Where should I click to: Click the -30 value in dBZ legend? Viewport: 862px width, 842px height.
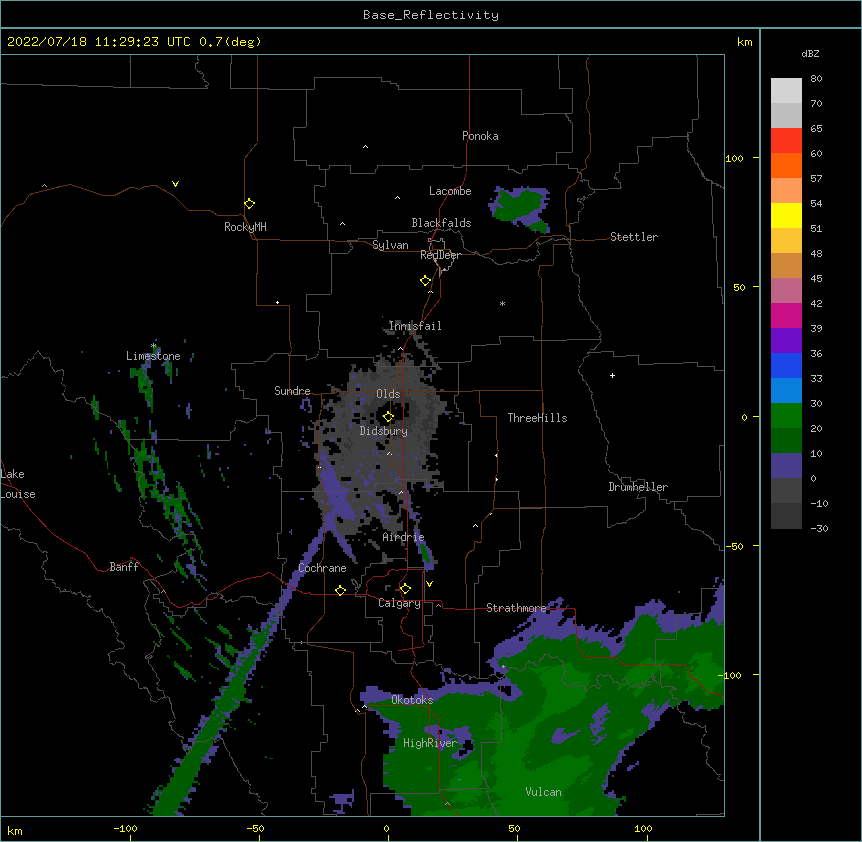pyautogui.click(x=819, y=528)
